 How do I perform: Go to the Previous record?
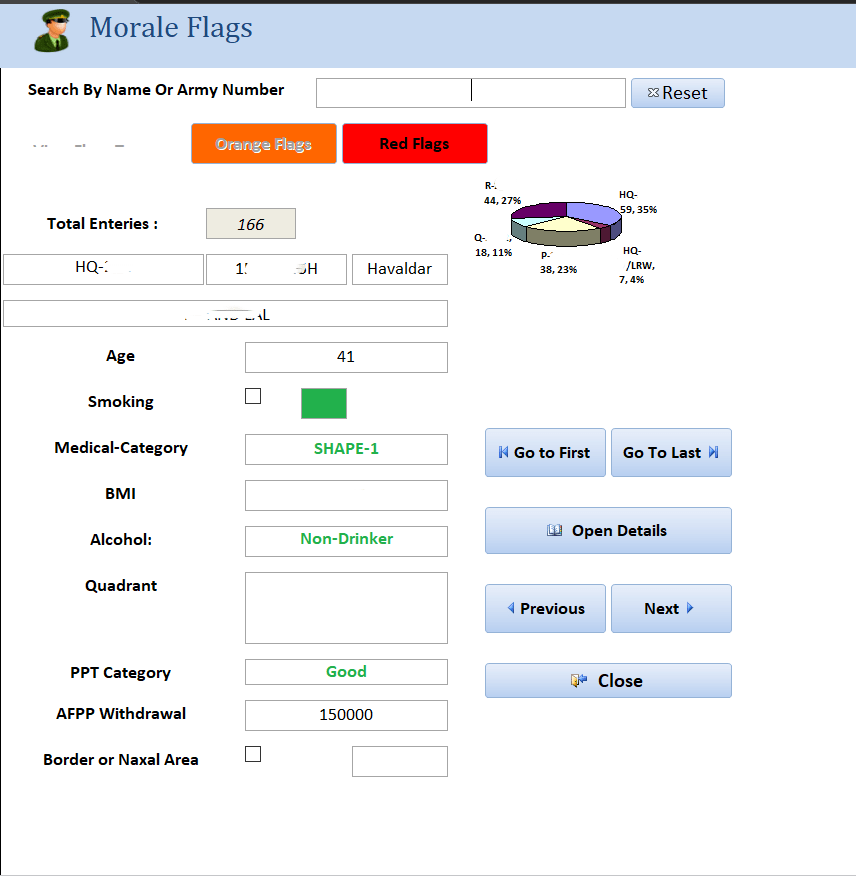pyautogui.click(x=545, y=609)
